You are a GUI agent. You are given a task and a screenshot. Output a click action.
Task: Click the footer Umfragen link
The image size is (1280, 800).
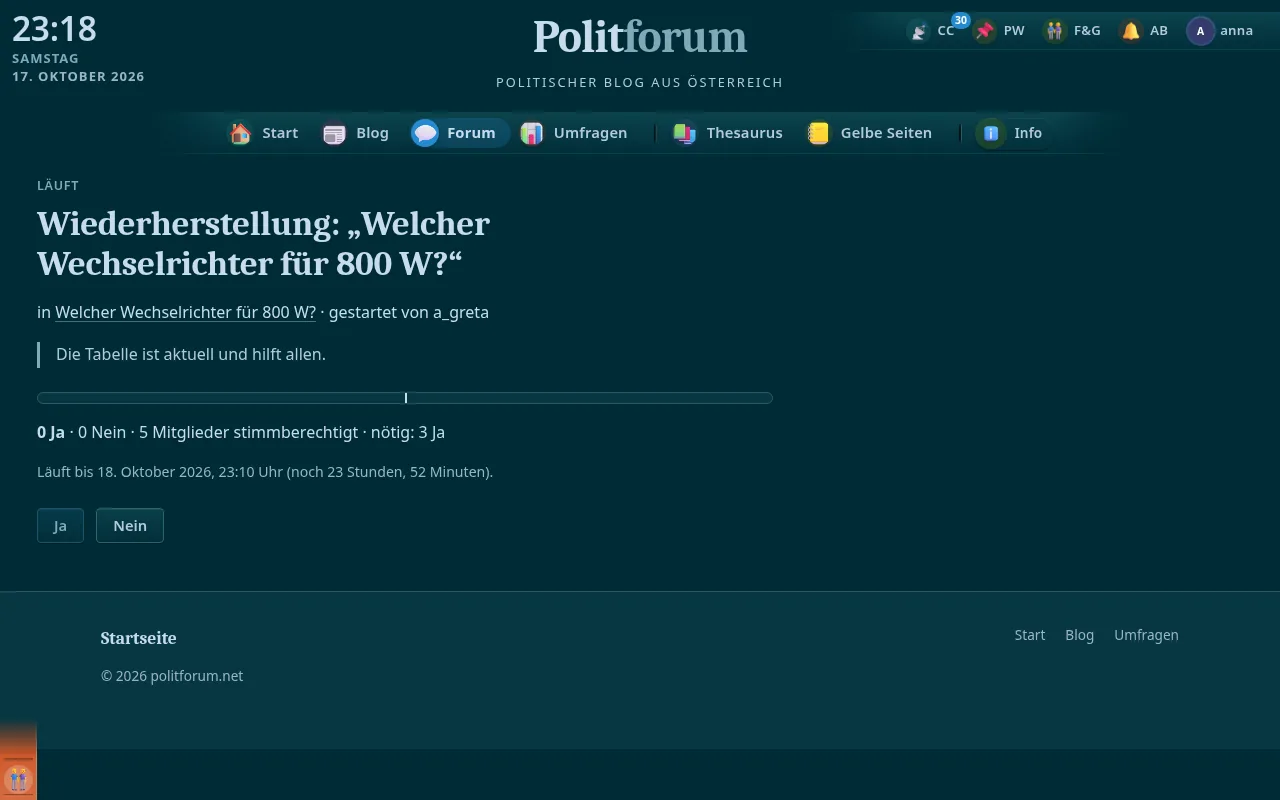click(1146, 635)
